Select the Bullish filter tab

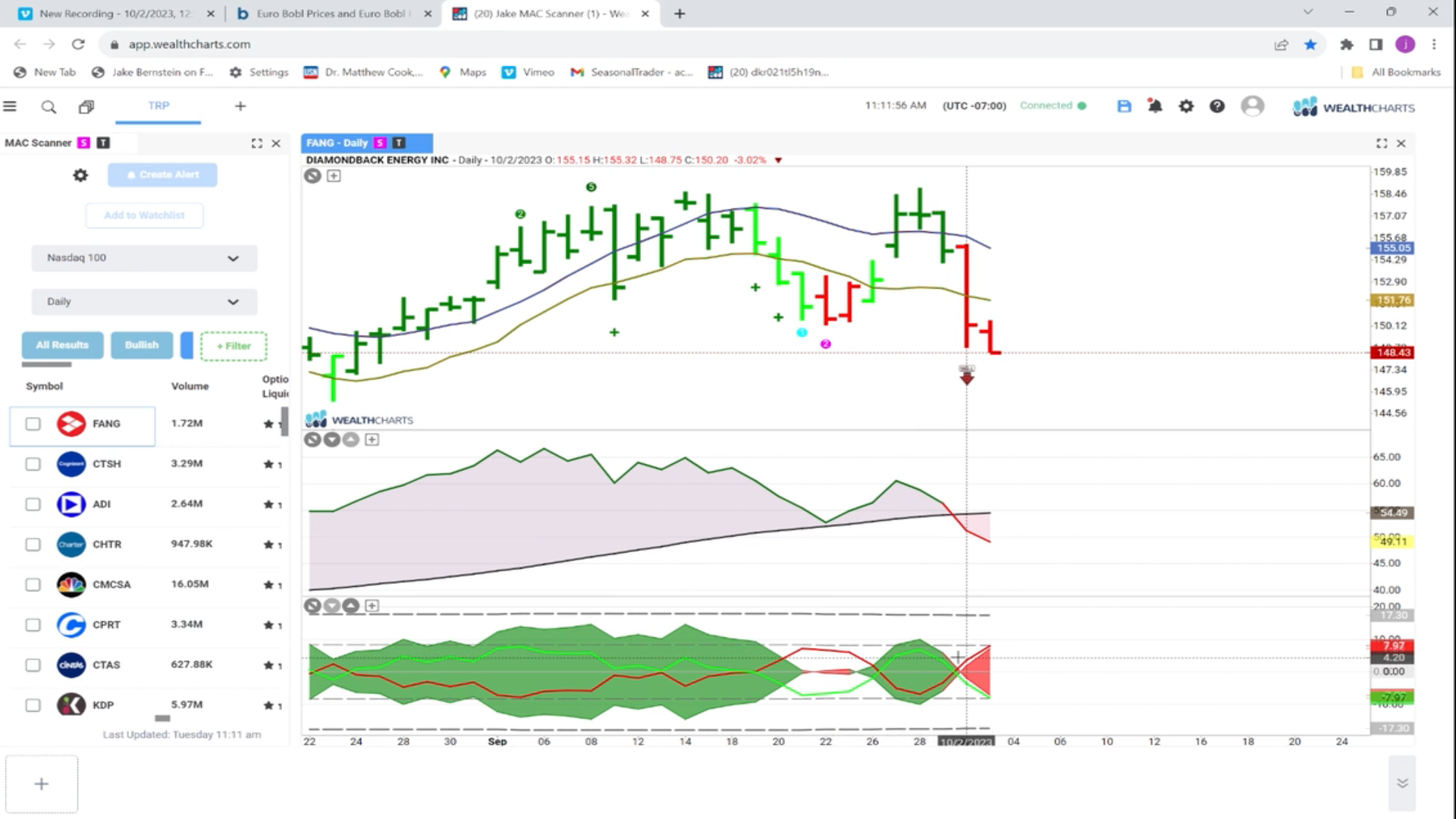pyautogui.click(x=142, y=345)
